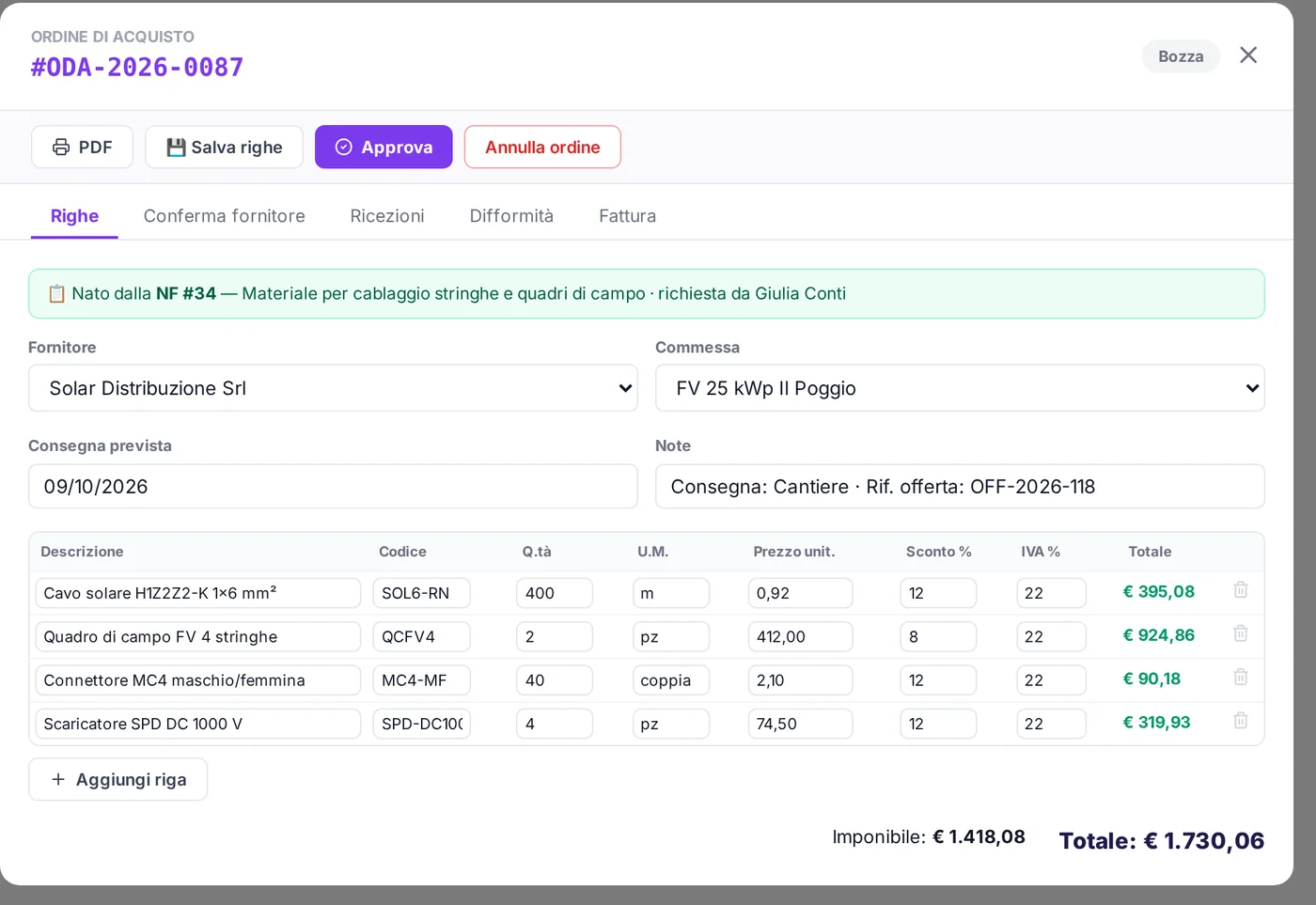Edit unit price 74,50

click(x=801, y=724)
